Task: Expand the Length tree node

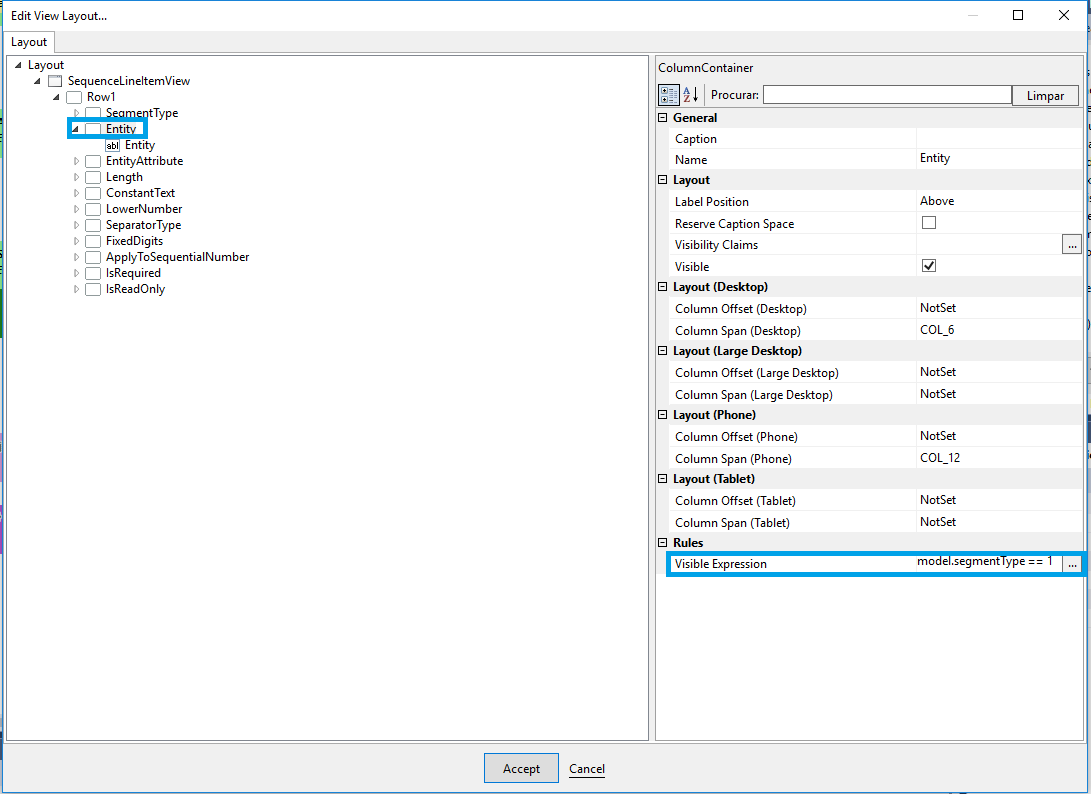Action: tap(76, 177)
